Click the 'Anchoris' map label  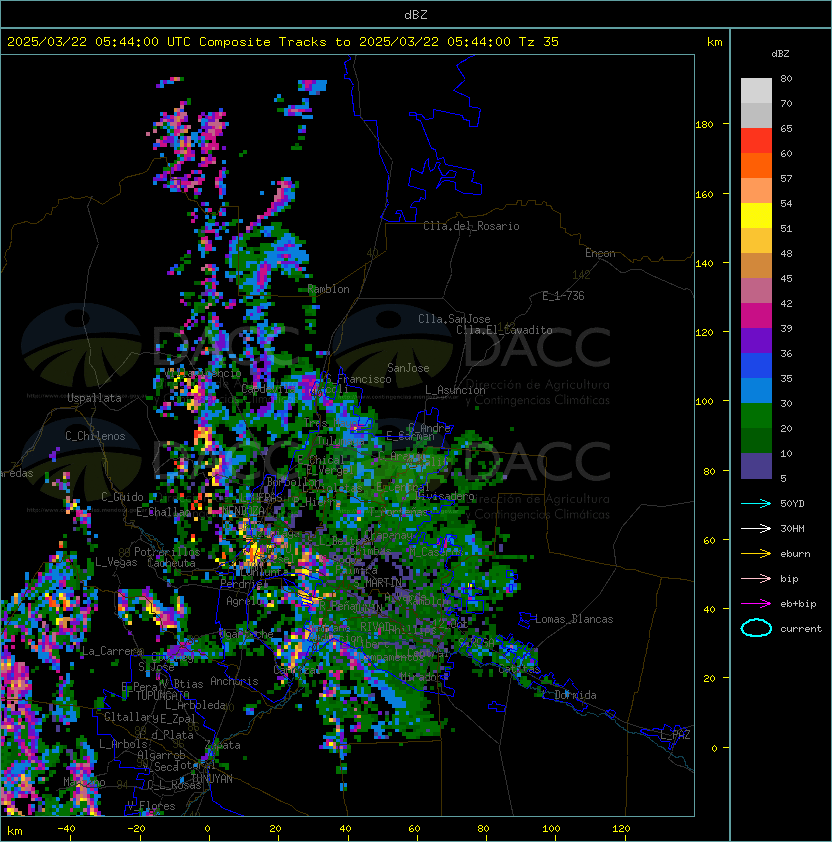click(234, 681)
